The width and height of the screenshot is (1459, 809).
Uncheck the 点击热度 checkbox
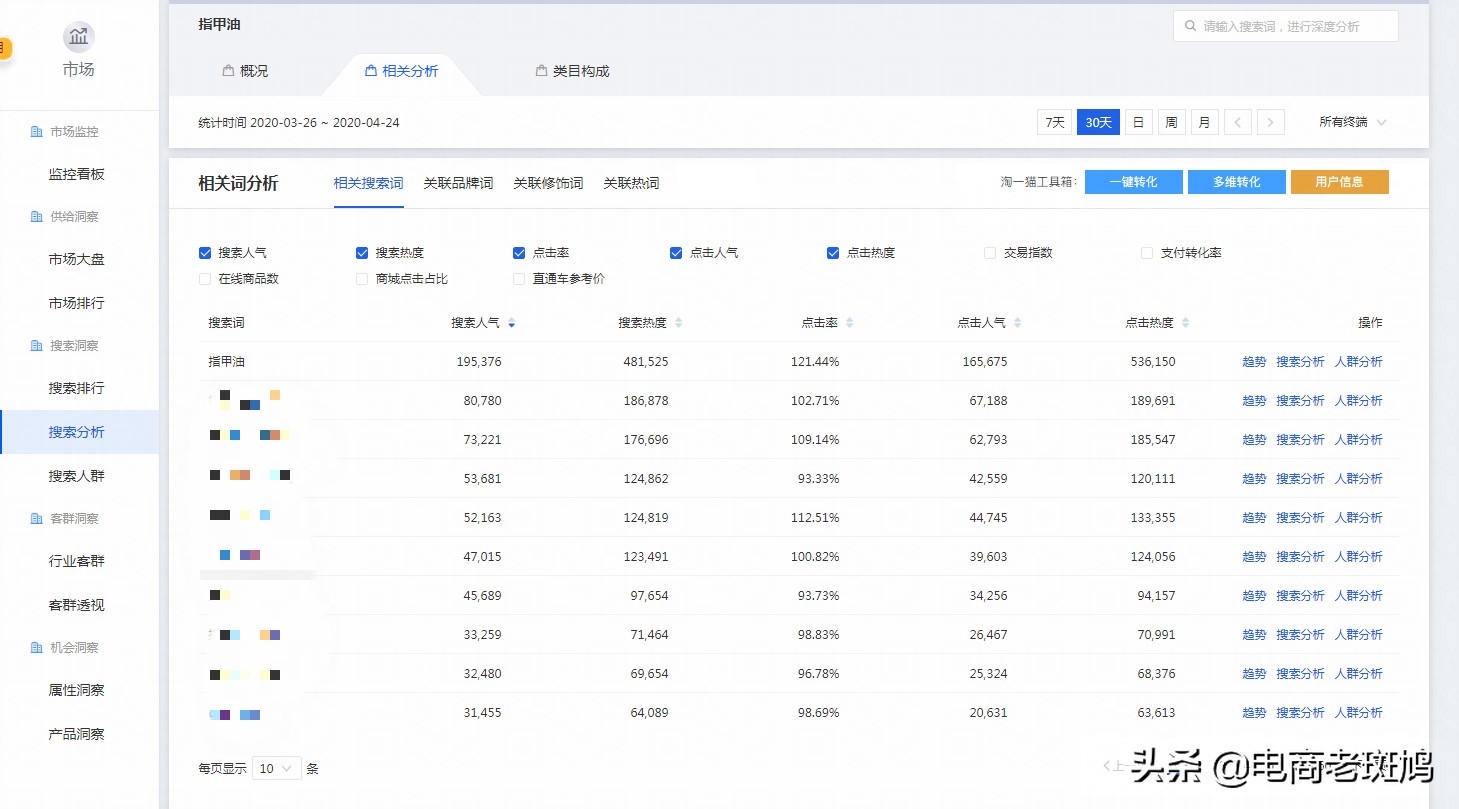[x=833, y=252]
